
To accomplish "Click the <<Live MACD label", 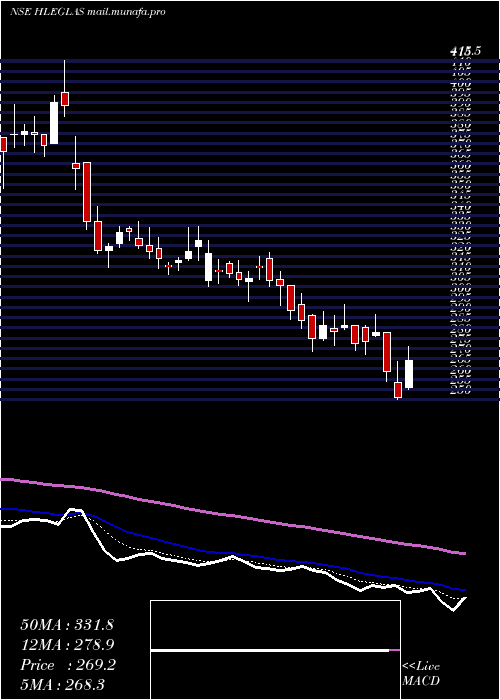I will tap(421, 674).
